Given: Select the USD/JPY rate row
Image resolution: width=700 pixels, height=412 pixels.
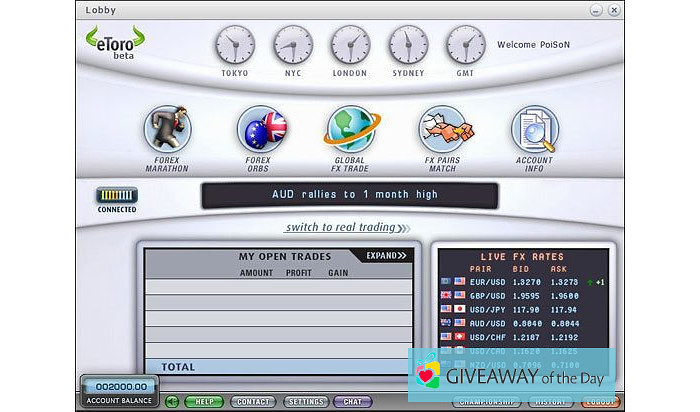Looking at the screenshot, I should 520,309.
